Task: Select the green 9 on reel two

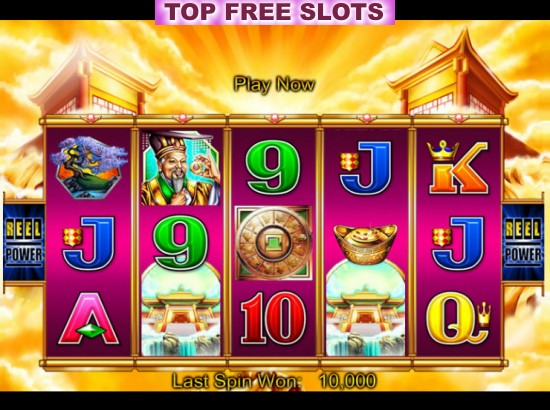Action: [180, 243]
